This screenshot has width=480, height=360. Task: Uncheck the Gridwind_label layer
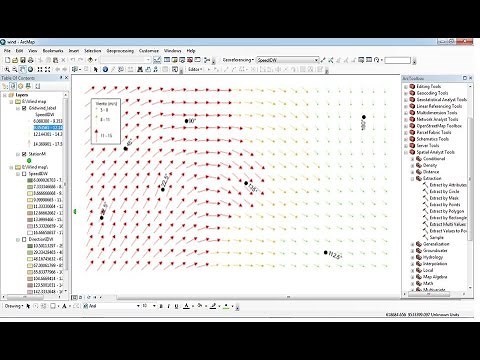coord(24,108)
